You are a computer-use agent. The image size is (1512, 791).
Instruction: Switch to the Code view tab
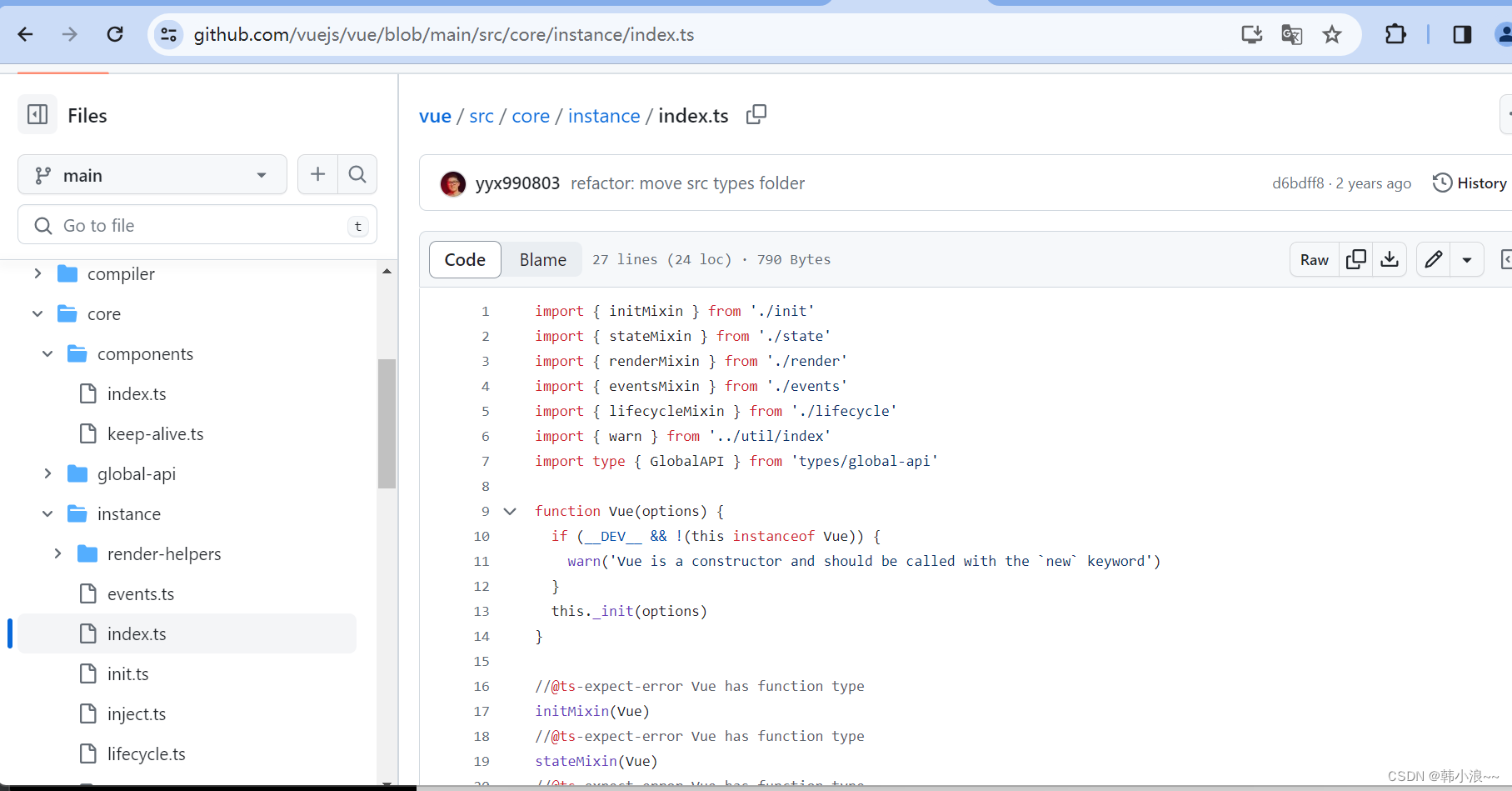coord(465,259)
